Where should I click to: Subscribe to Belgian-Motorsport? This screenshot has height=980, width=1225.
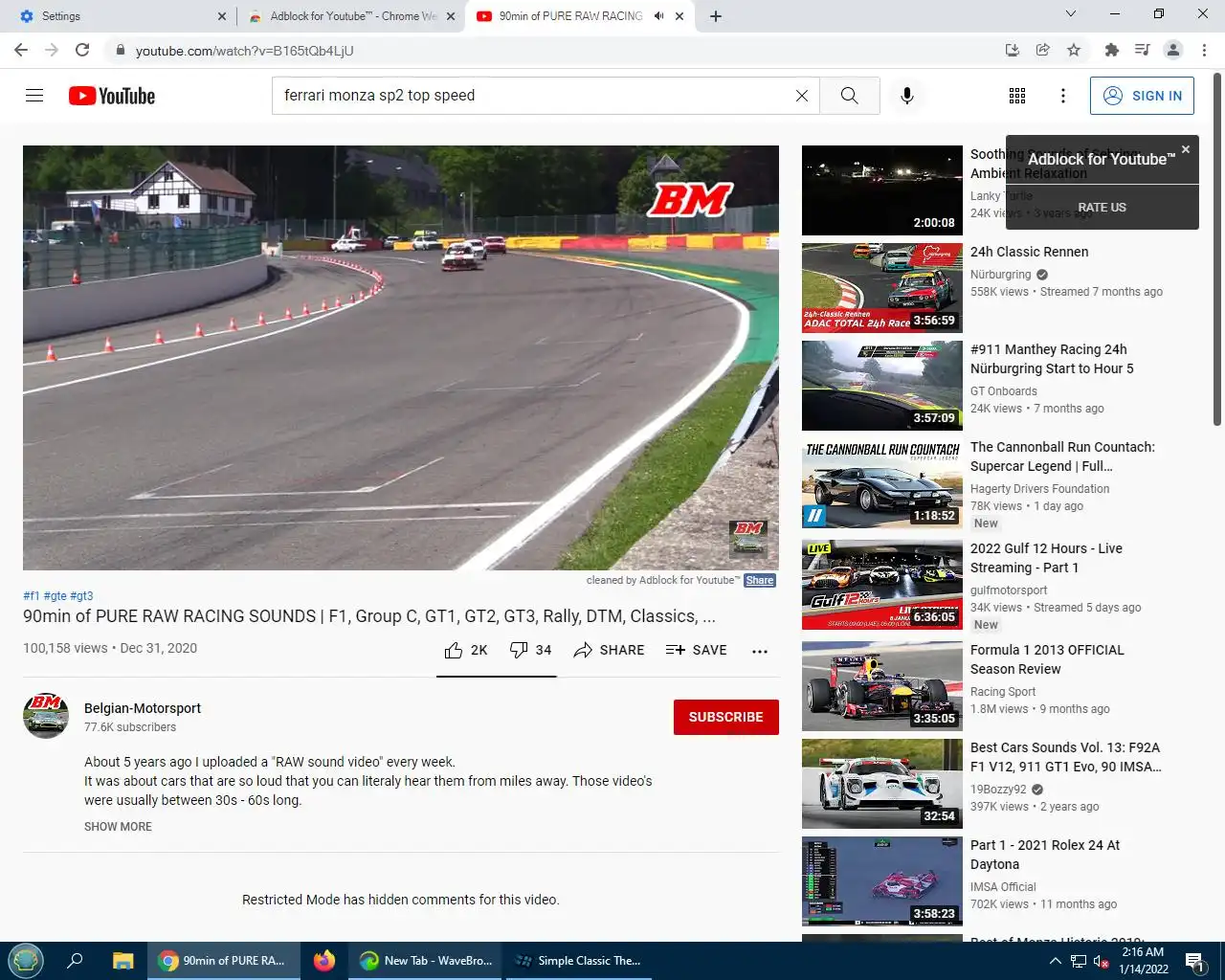[725, 717]
